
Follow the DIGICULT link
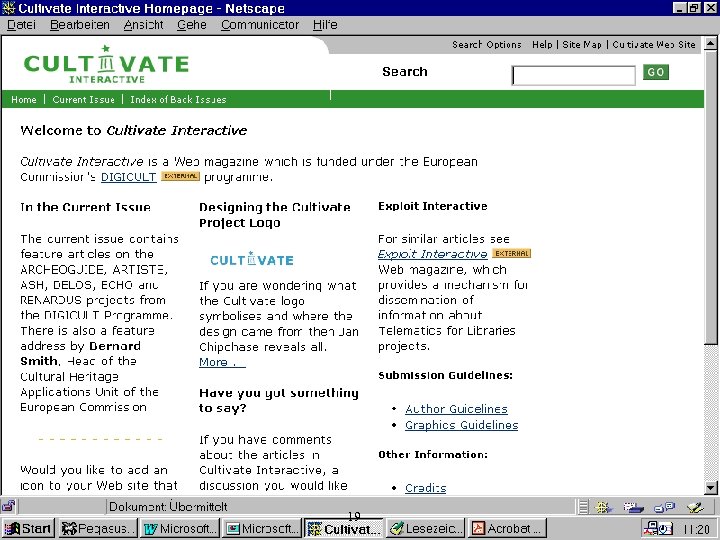tap(129, 177)
